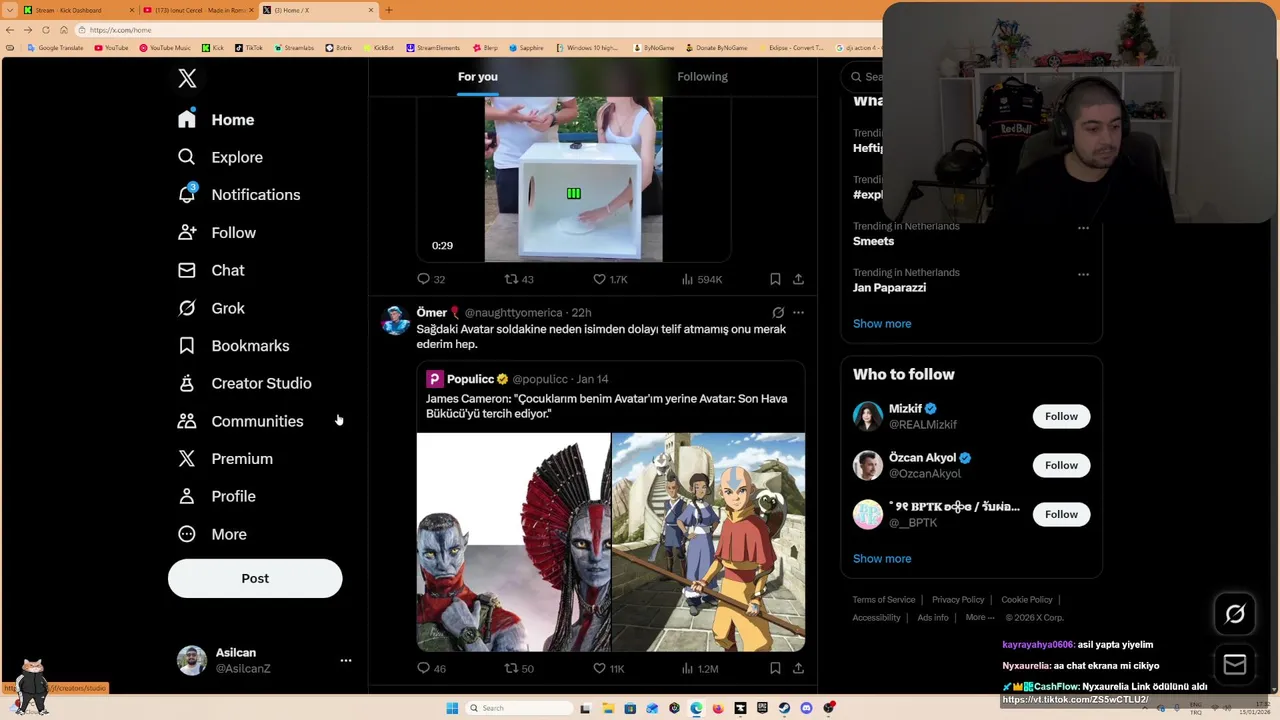
Task: Expand the More menu in sidebar
Action: click(212, 534)
